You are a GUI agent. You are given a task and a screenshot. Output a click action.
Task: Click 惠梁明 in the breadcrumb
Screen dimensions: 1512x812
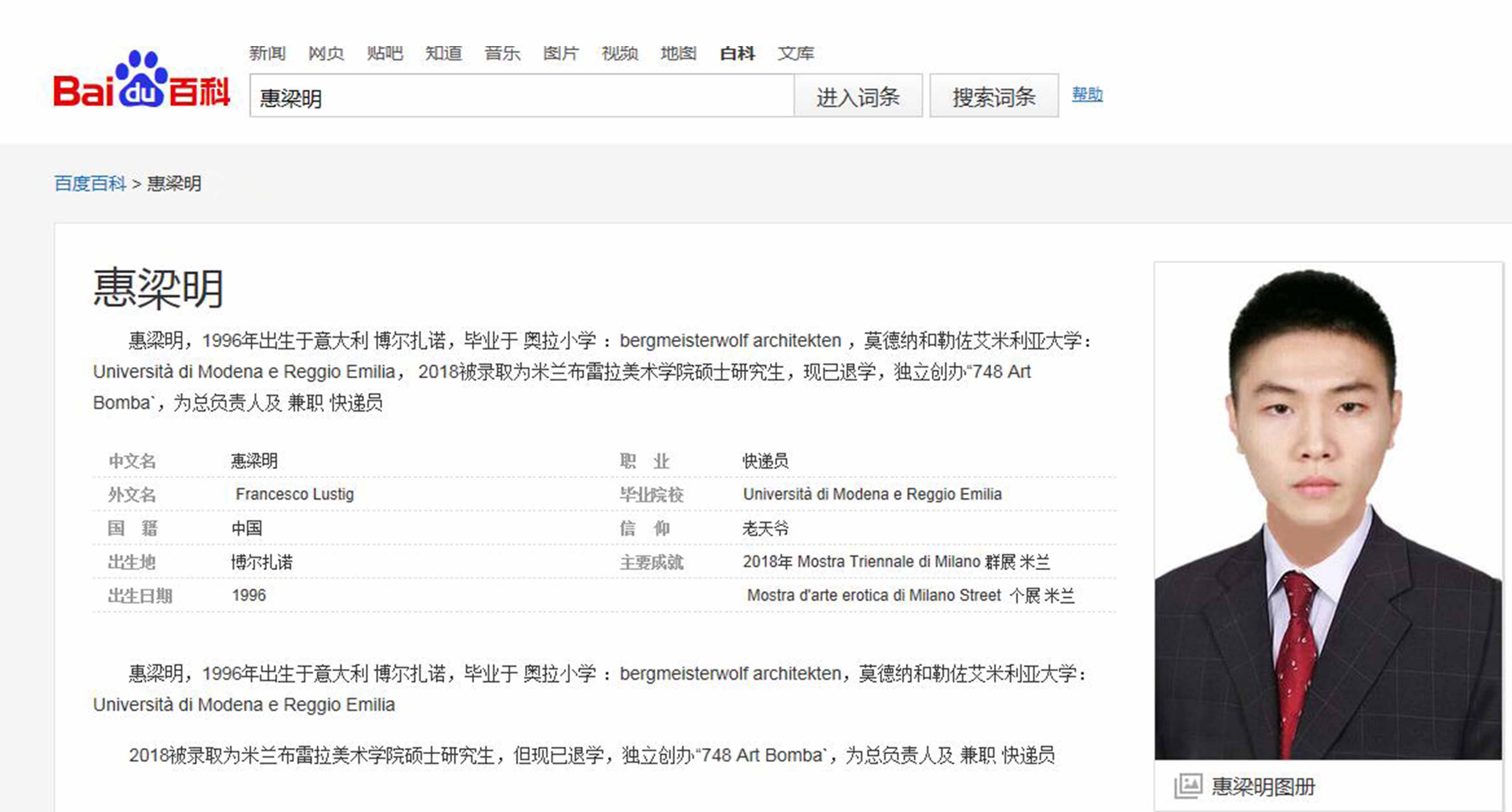174,184
